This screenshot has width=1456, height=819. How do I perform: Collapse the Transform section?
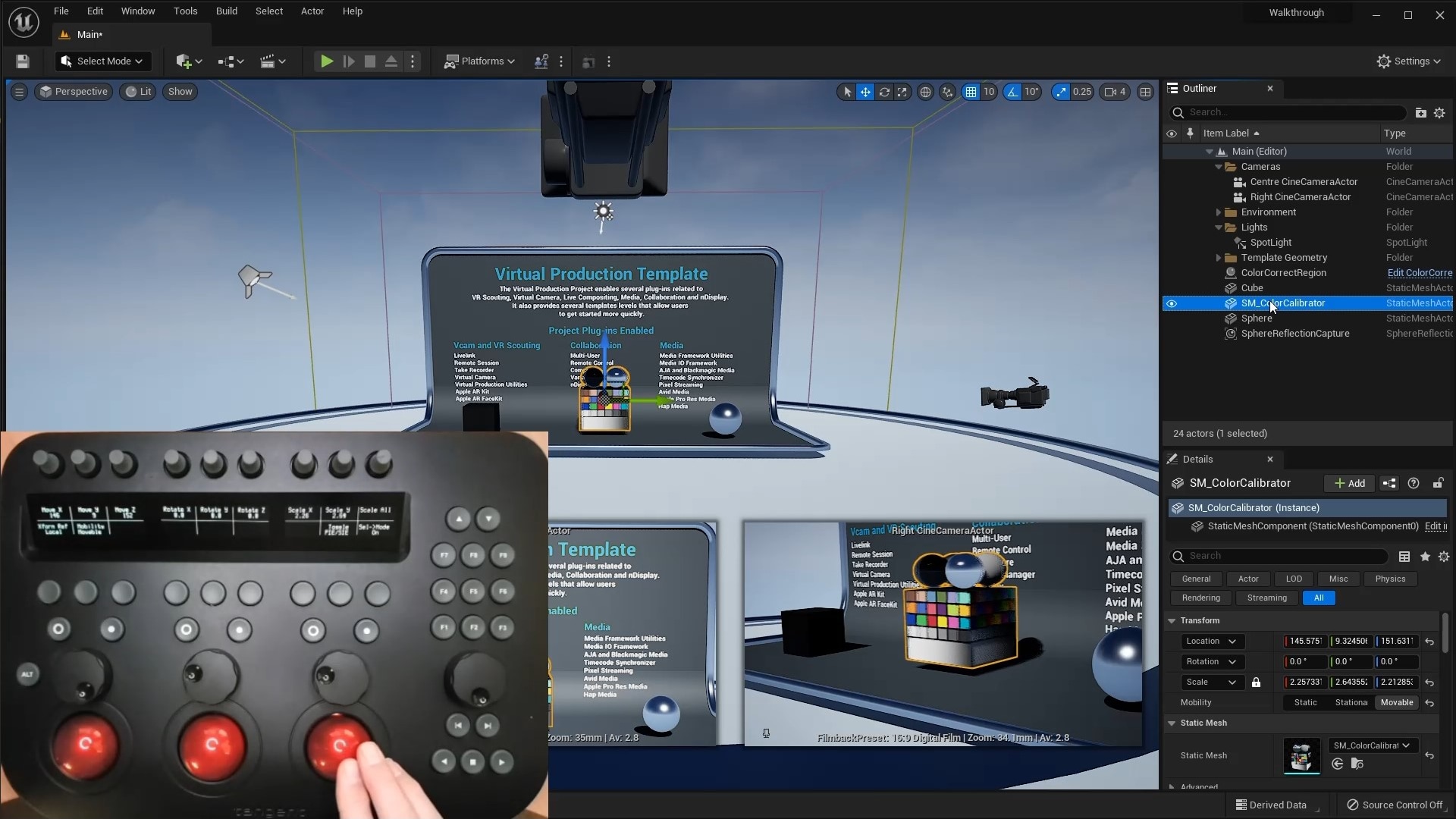(x=1172, y=620)
